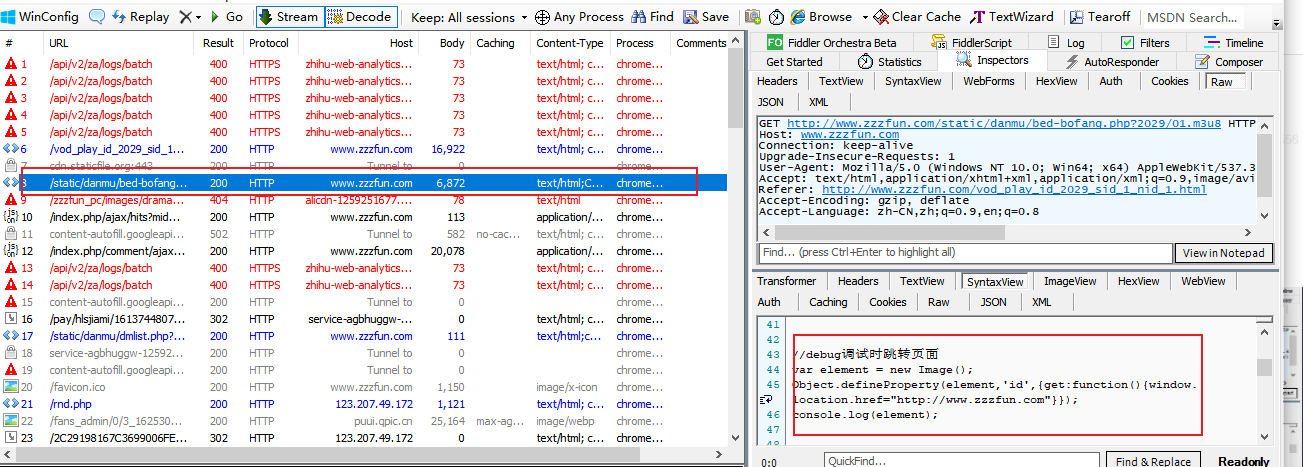Click image icon of session 22

[11, 421]
